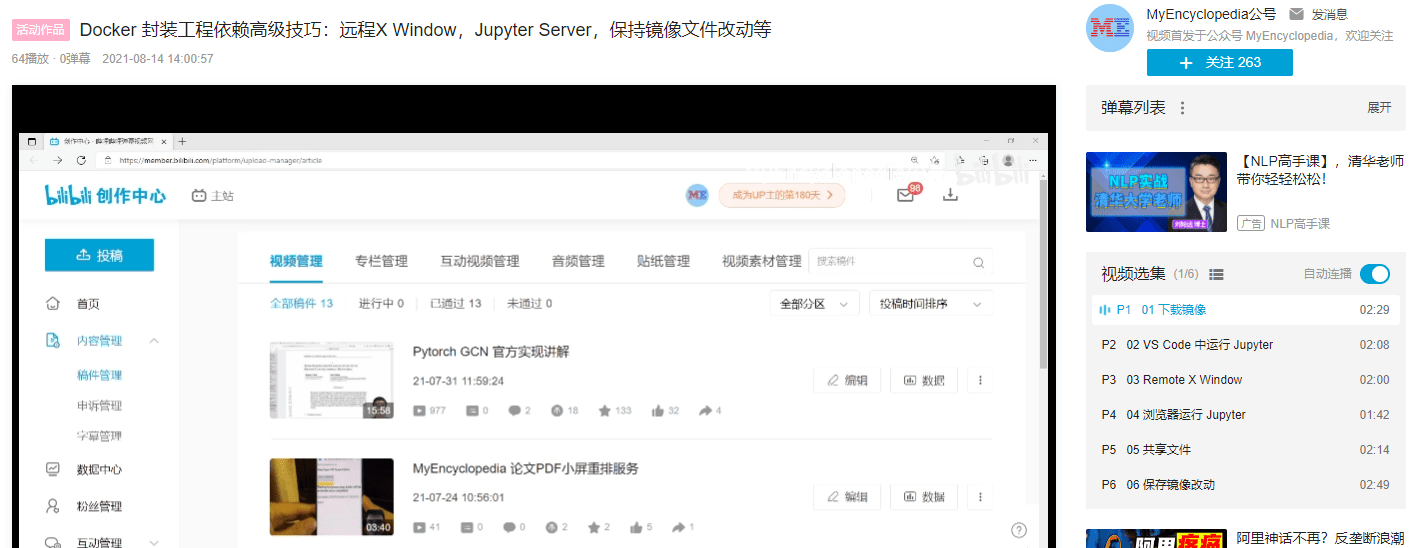
Task: Filter by 全部稿件 13
Action: click(x=301, y=303)
